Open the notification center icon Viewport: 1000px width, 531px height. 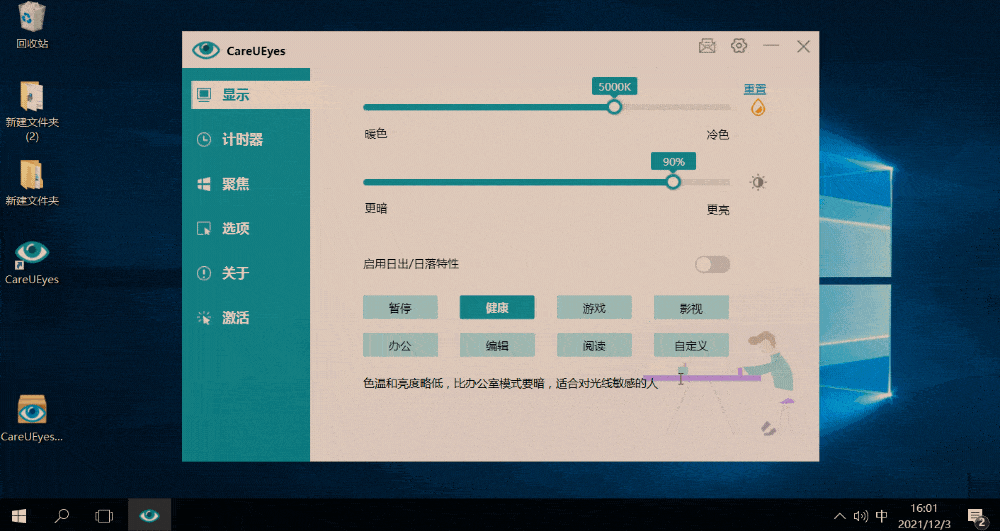click(977, 516)
